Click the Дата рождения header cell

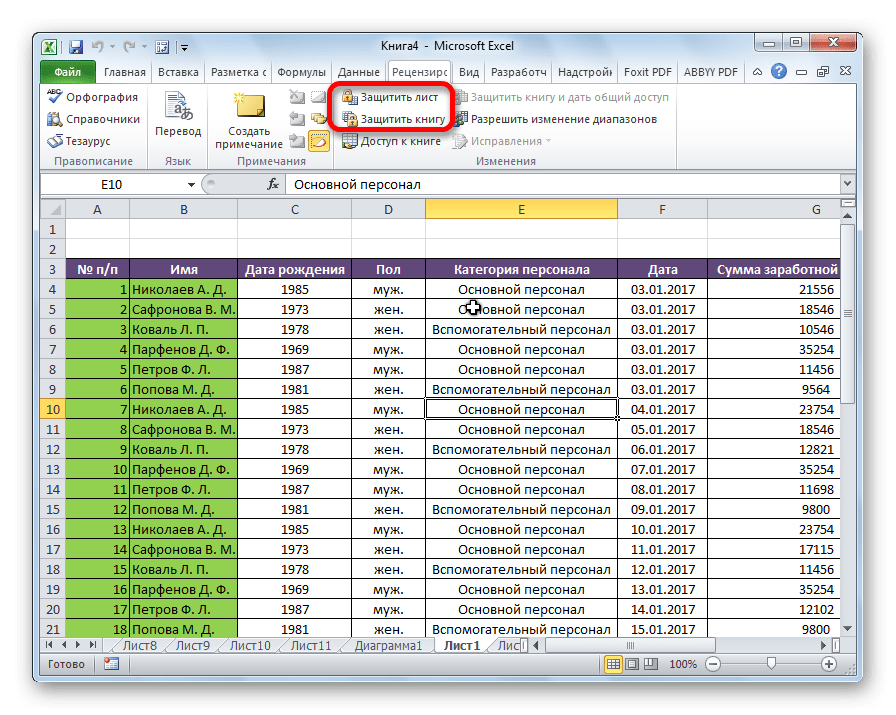click(294, 269)
